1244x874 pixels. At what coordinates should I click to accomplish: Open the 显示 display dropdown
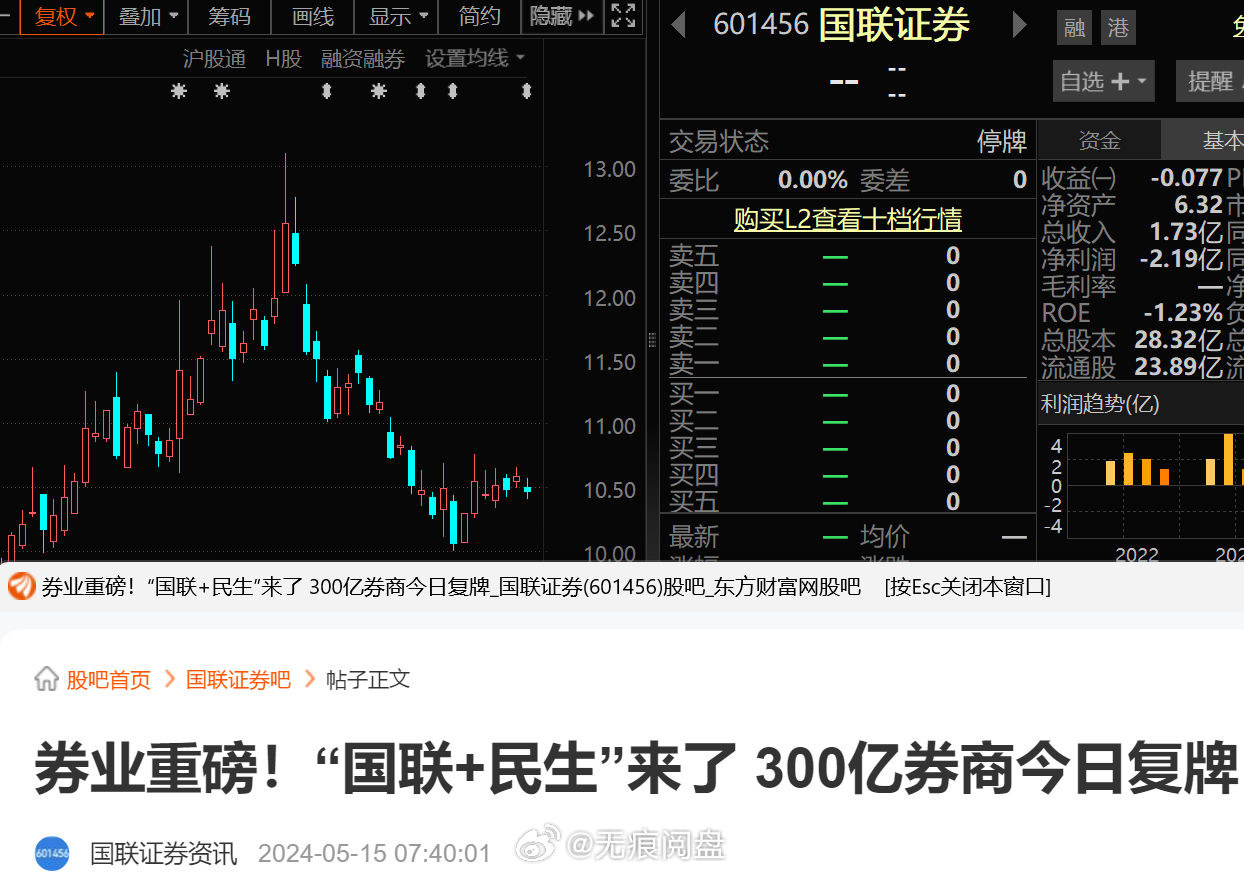(398, 16)
